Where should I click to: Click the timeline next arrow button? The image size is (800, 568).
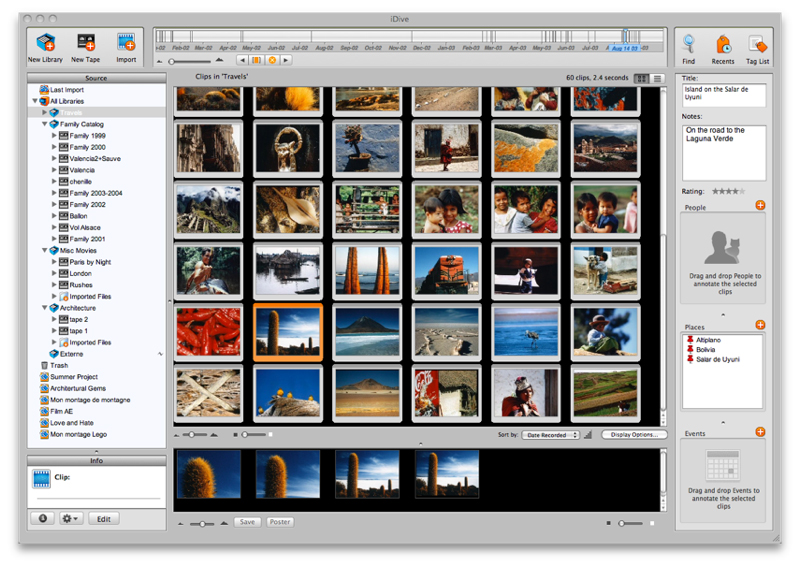pos(286,60)
